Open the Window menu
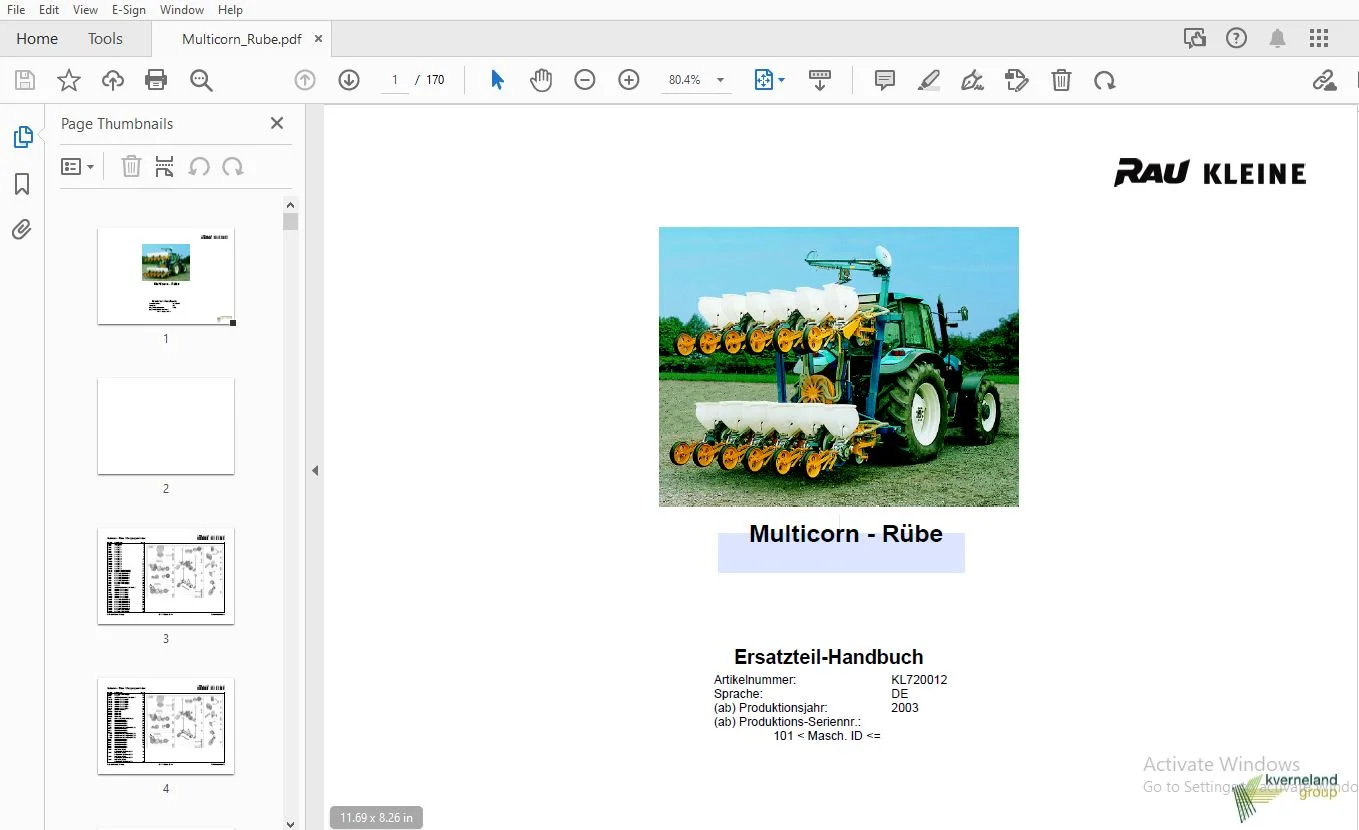 (x=182, y=10)
